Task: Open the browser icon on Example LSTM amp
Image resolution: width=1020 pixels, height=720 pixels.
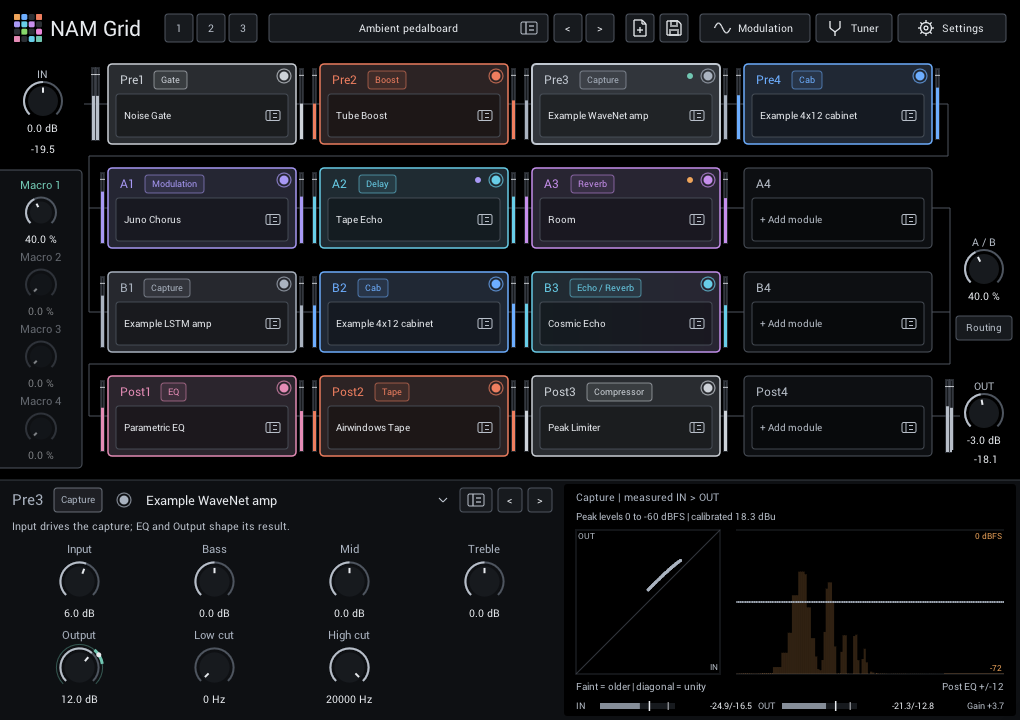Action: (273, 323)
